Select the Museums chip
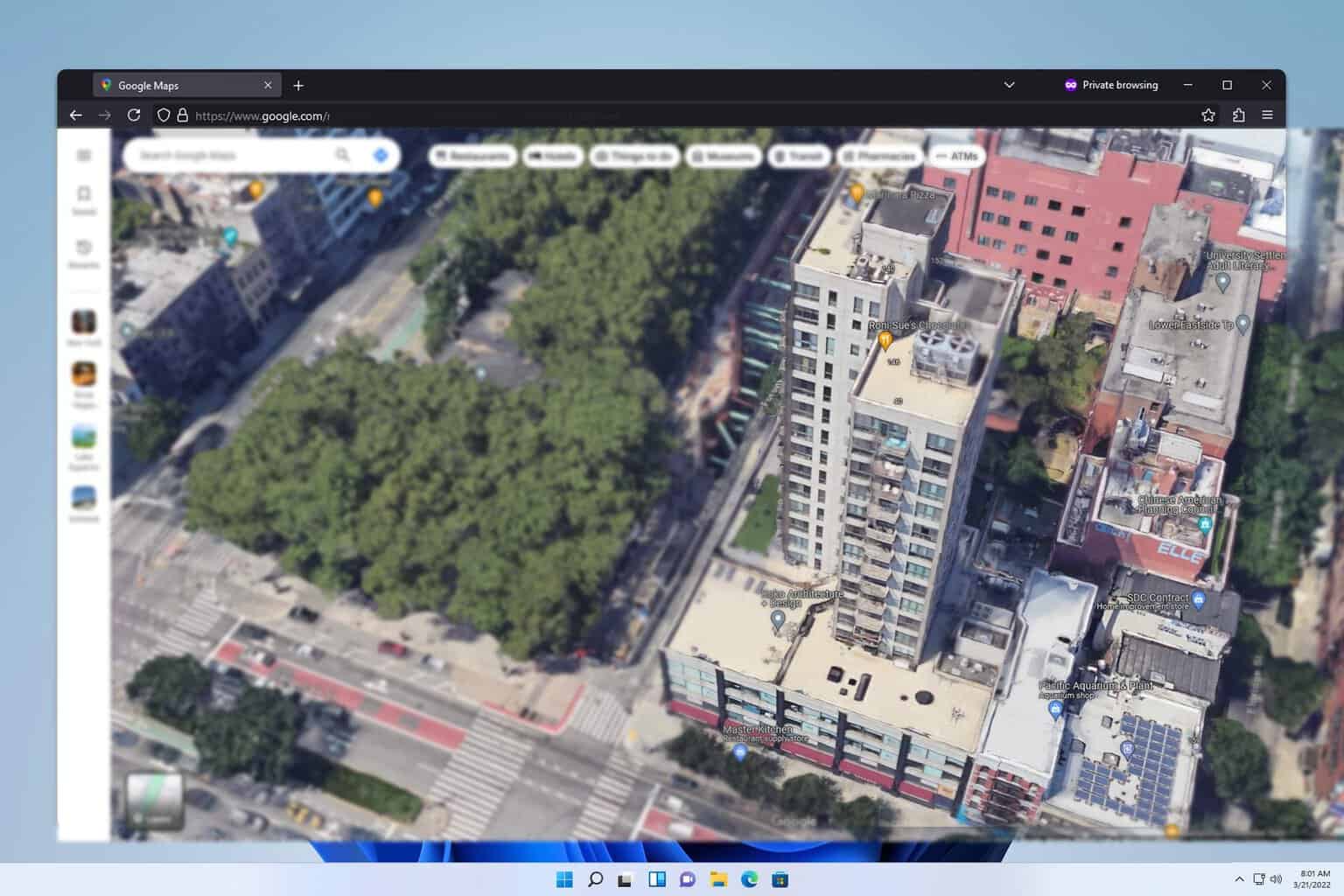Viewport: 1344px width, 896px height. [723, 156]
